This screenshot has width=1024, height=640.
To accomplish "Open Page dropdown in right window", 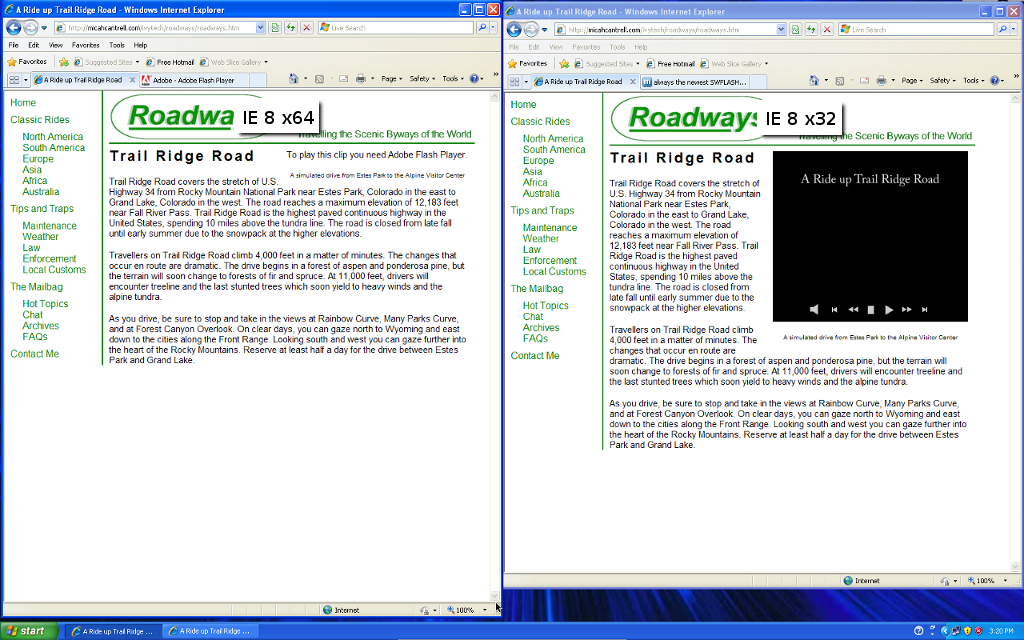I will (x=912, y=81).
